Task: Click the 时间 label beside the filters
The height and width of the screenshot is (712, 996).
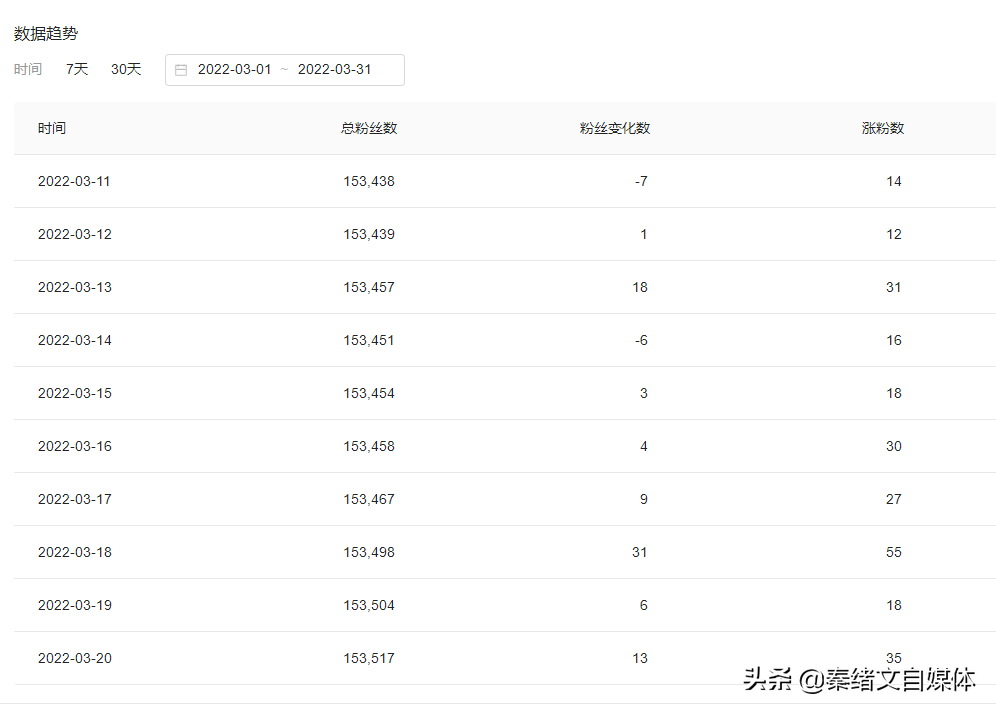Action: (x=28, y=69)
